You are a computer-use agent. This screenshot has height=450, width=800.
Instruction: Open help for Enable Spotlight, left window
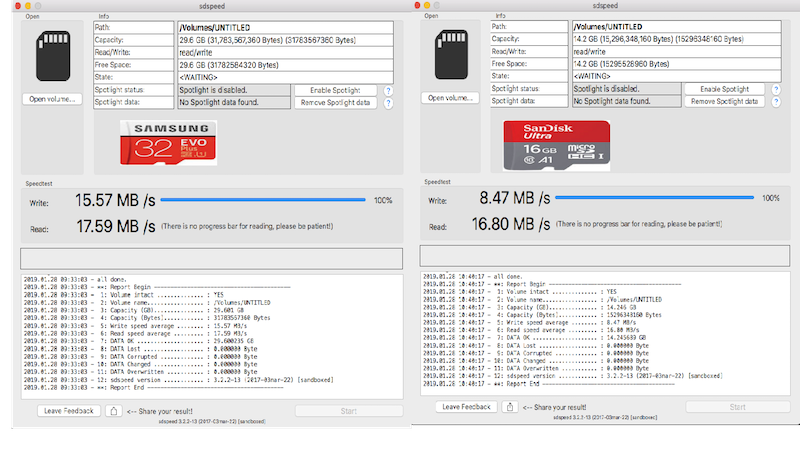(387, 90)
